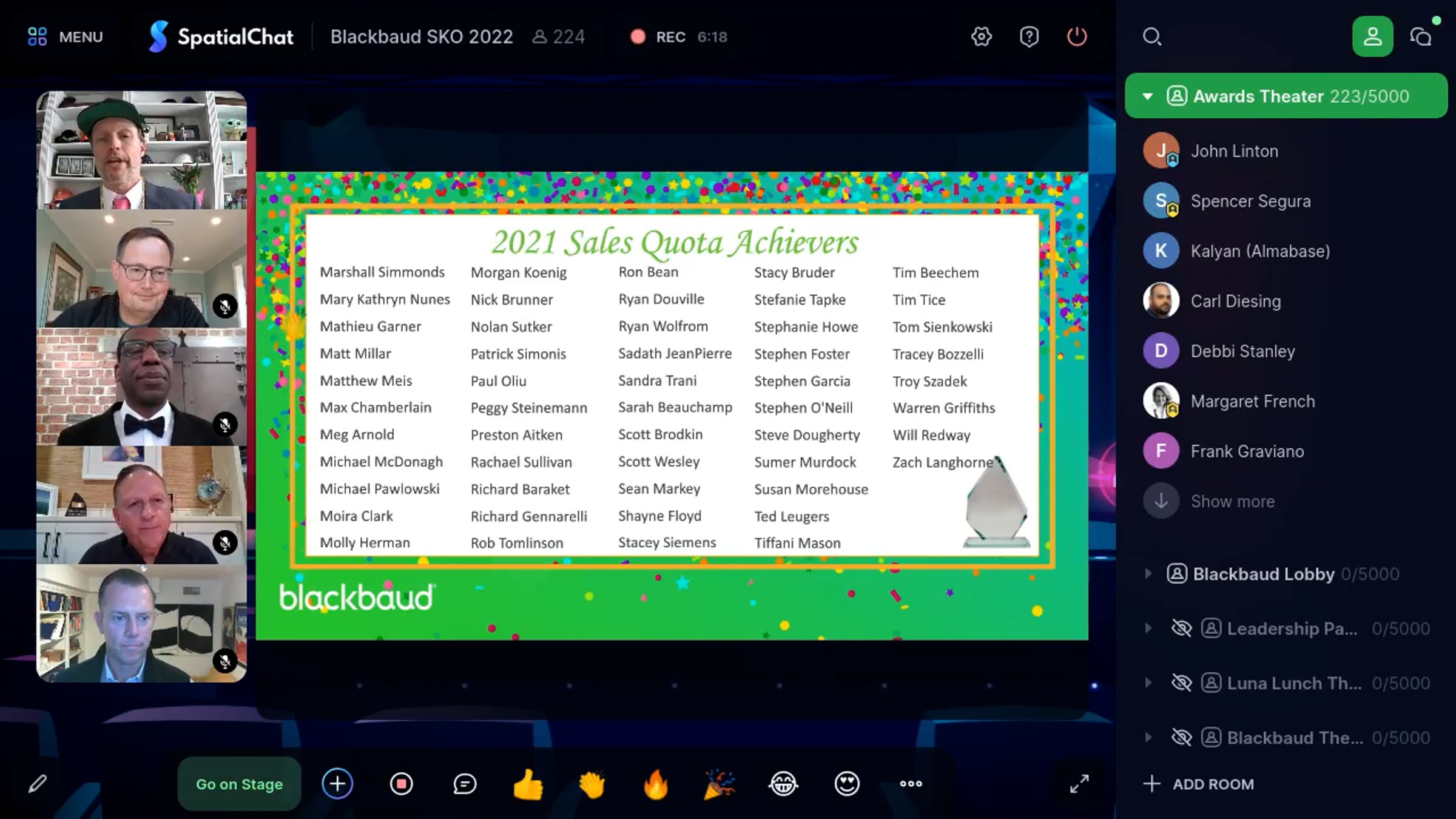Toggle the green participants panel button
Viewport: 1456px width, 819px height.
(1372, 36)
